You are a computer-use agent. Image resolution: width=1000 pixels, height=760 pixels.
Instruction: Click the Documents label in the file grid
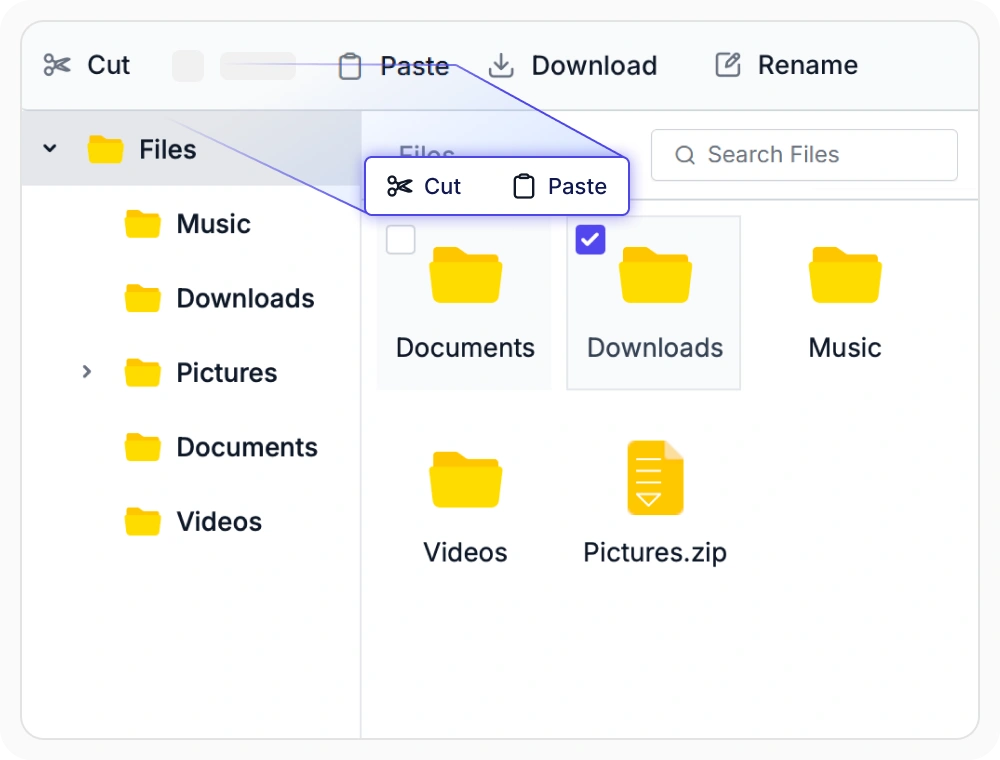pos(466,348)
